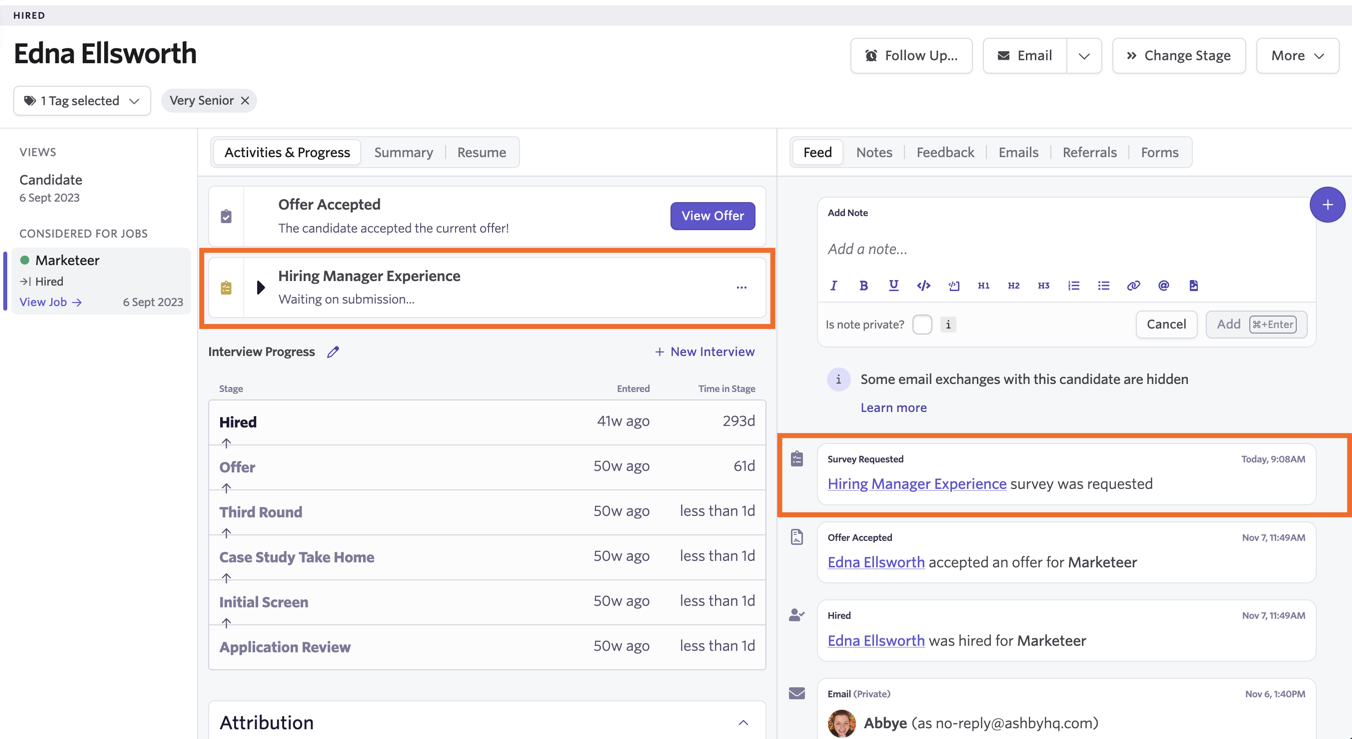Switch to the Activities & Progress tab

287,153
